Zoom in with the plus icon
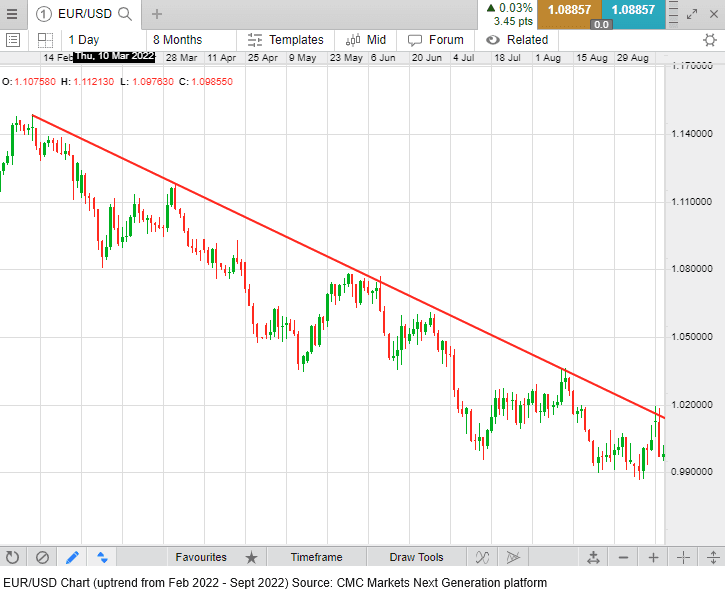 click(x=653, y=557)
